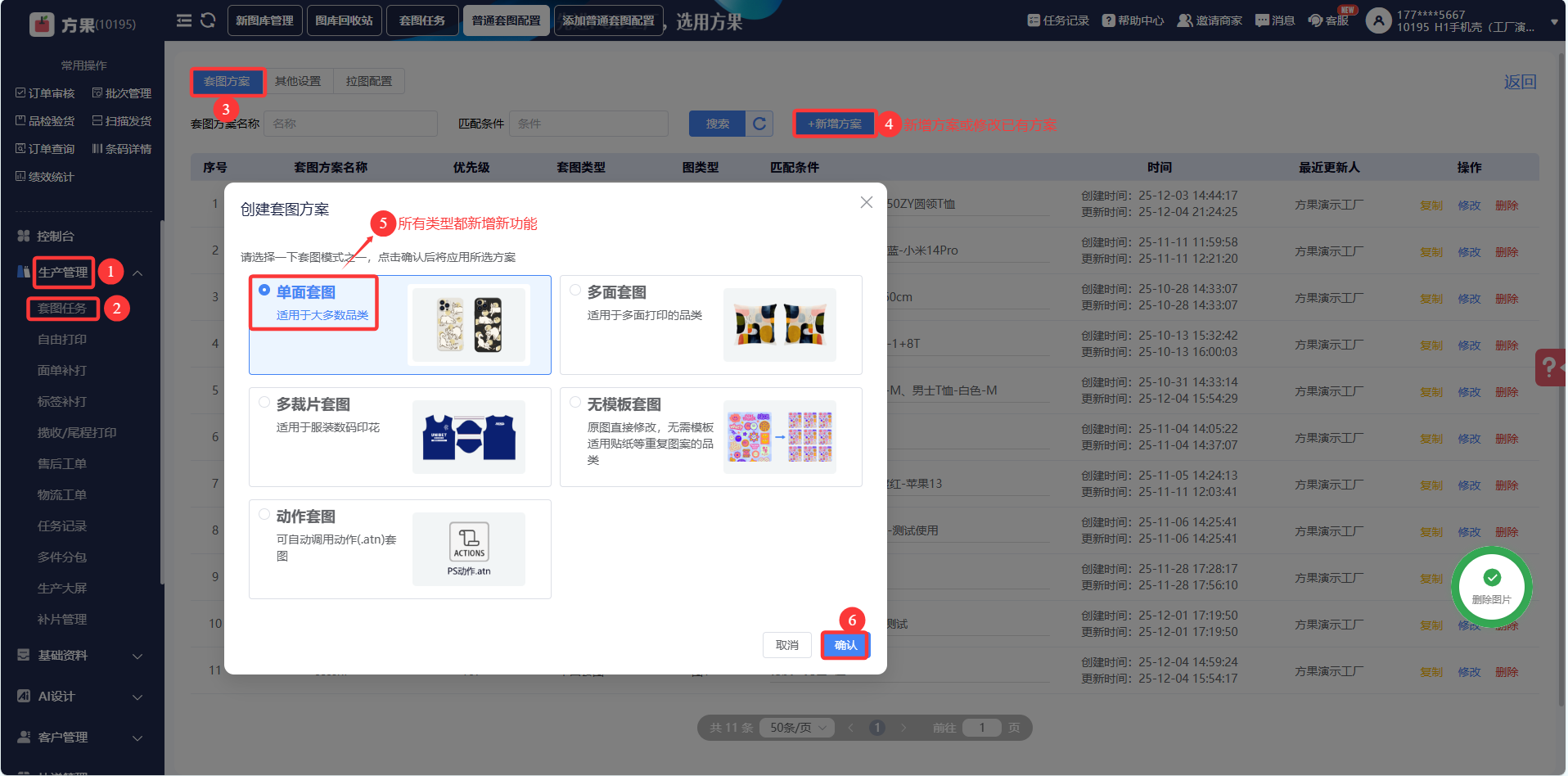The width and height of the screenshot is (1568, 776).
Task: Click the 返回 link
Action: 1520,82
